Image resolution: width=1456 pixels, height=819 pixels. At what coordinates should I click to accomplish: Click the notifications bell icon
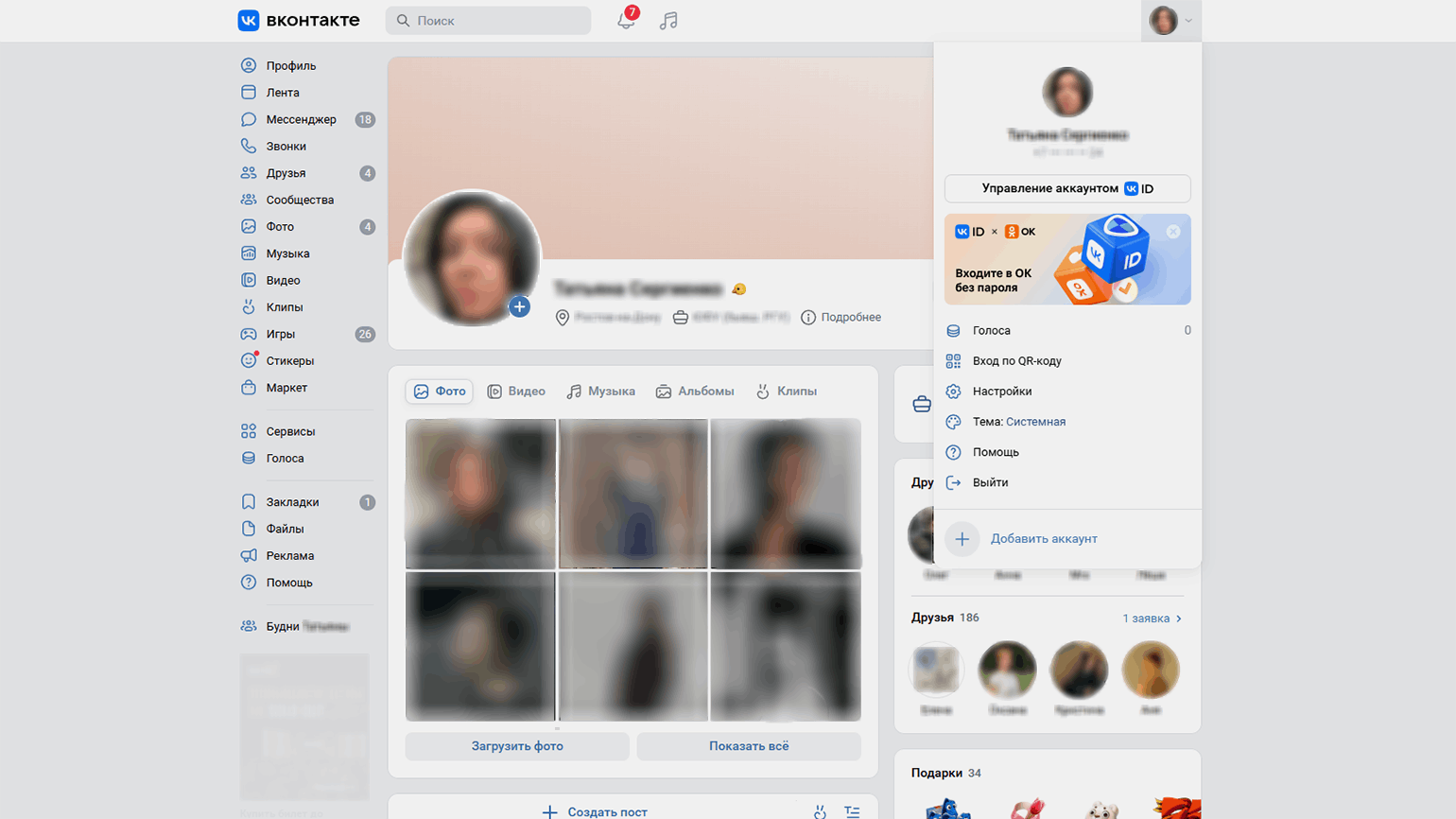626,20
